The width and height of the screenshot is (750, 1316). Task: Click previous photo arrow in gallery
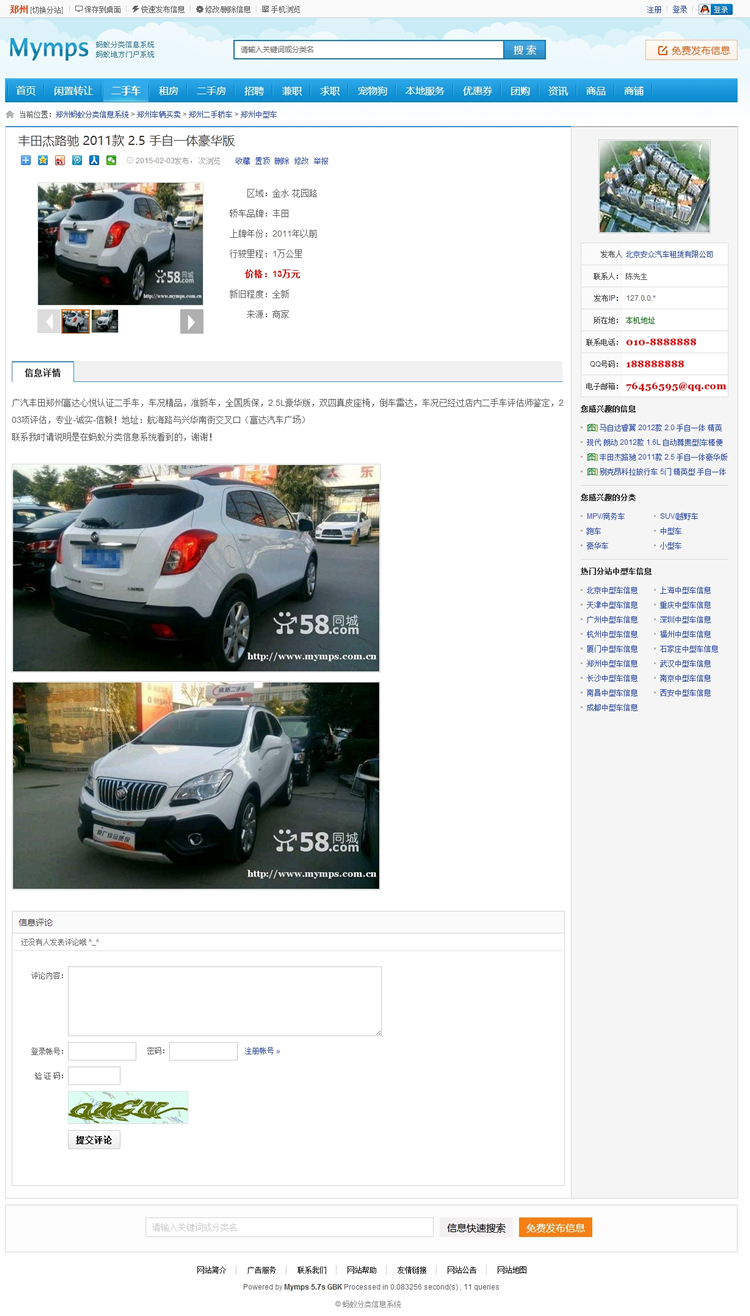click(x=48, y=321)
